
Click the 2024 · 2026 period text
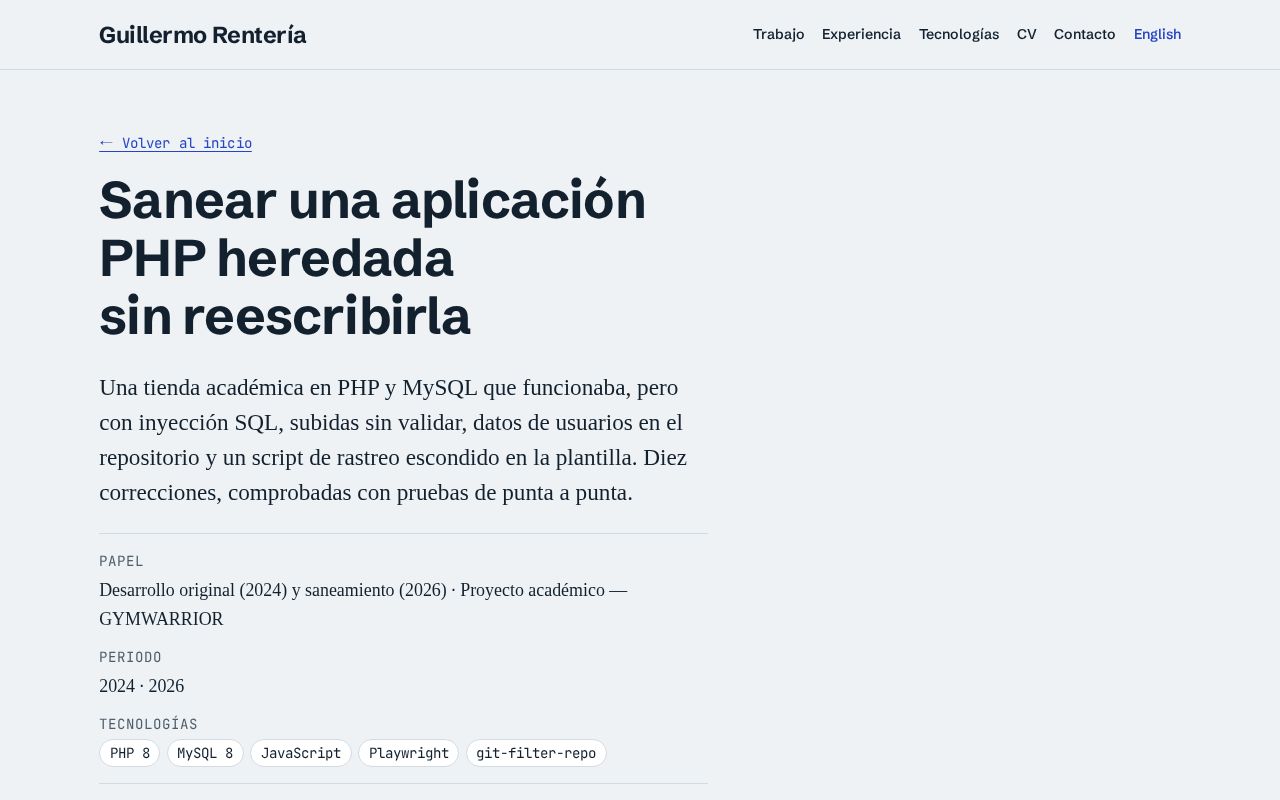pos(141,686)
